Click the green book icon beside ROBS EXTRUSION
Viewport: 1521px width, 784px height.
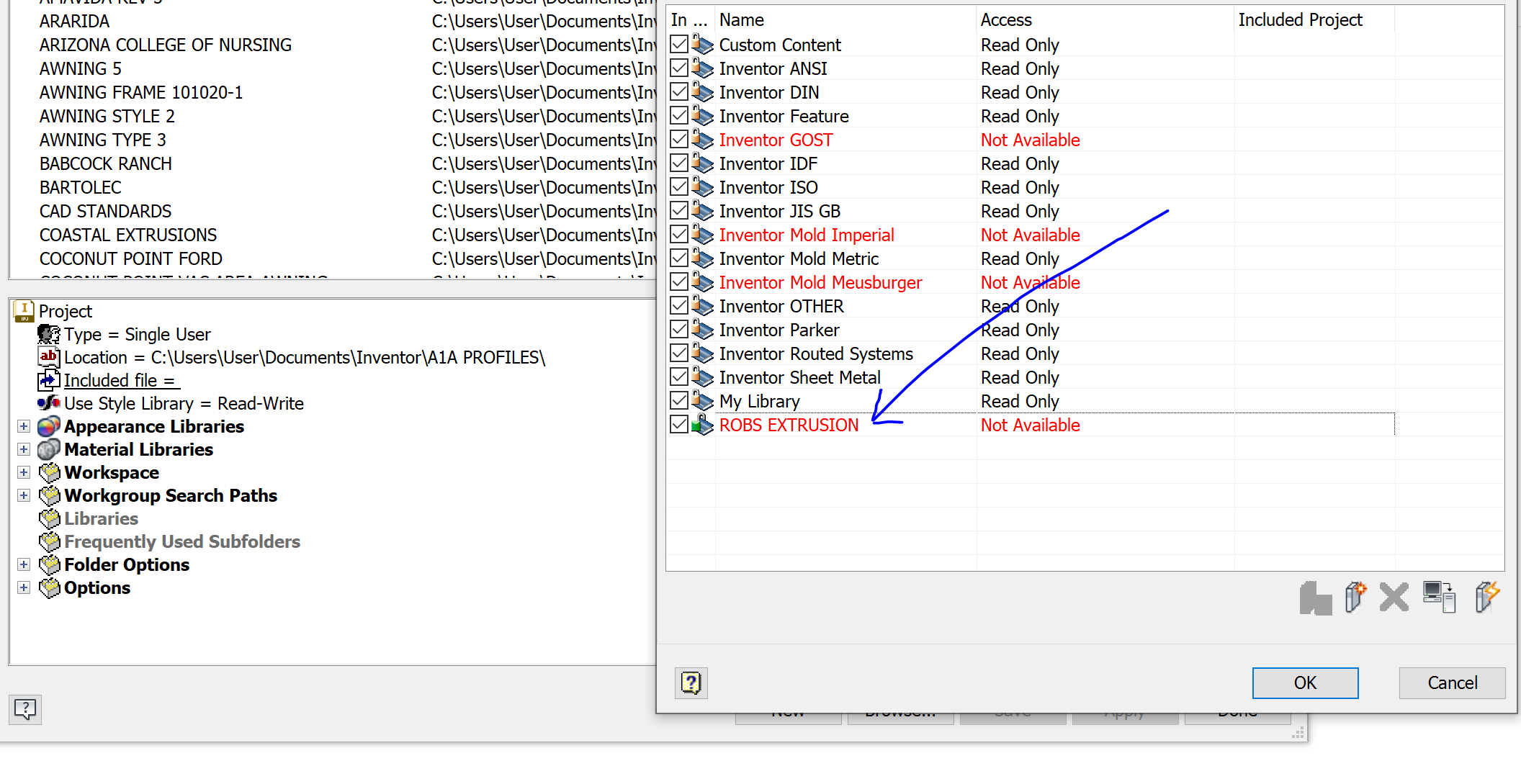tap(702, 425)
